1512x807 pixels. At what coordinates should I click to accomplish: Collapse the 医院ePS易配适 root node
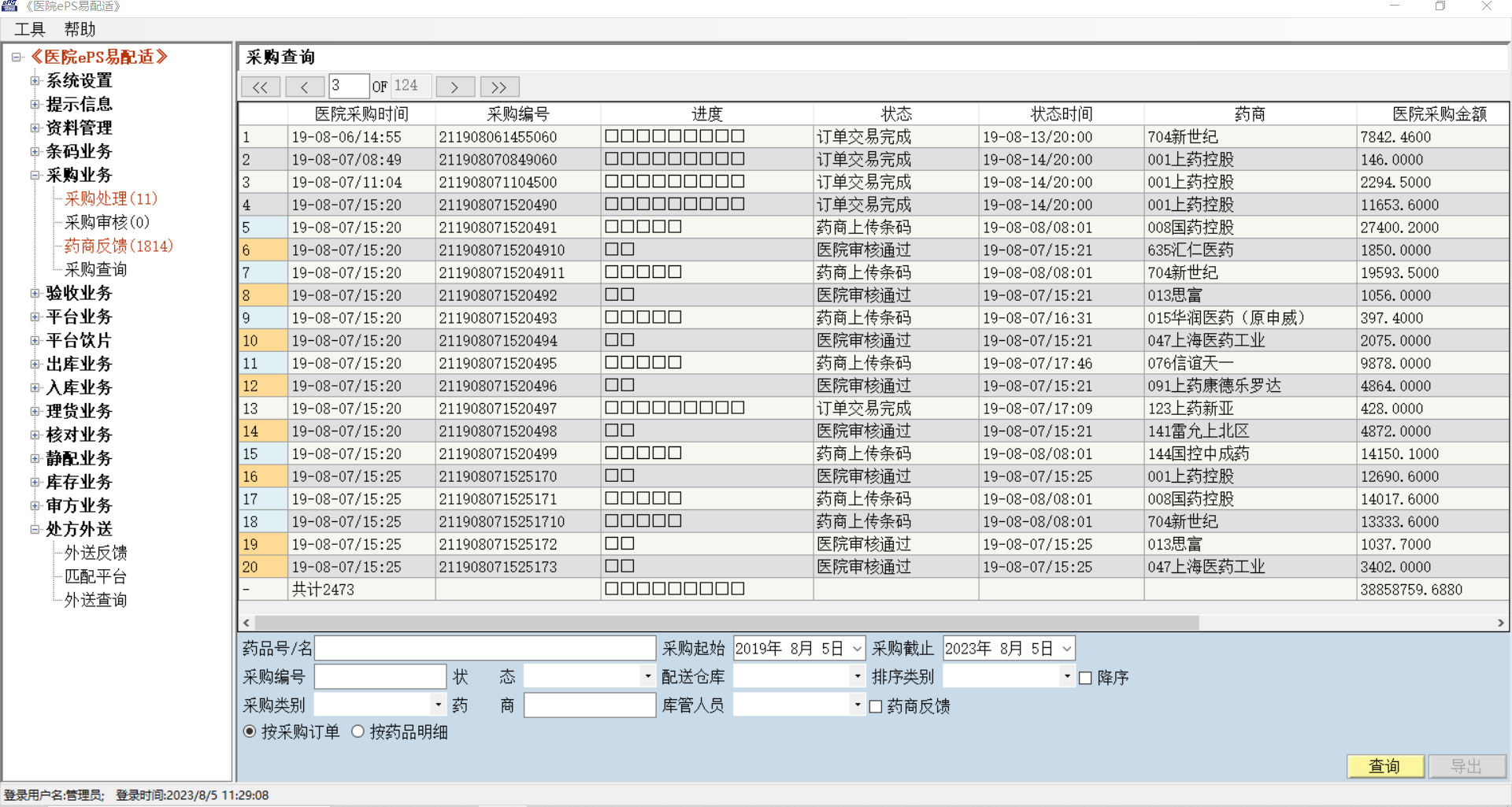click(x=16, y=57)
